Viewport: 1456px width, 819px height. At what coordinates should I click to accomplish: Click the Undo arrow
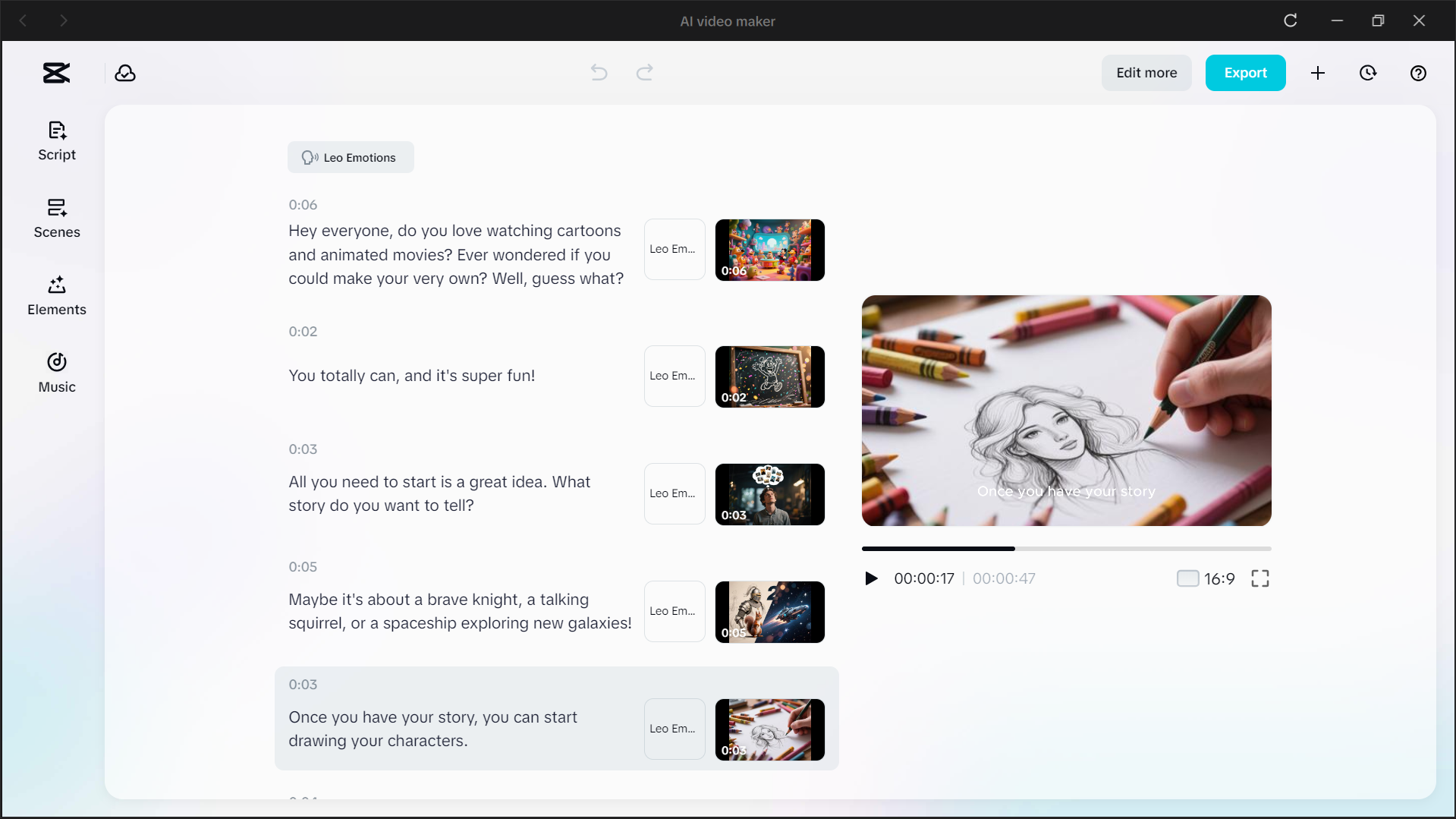[599, 72]
